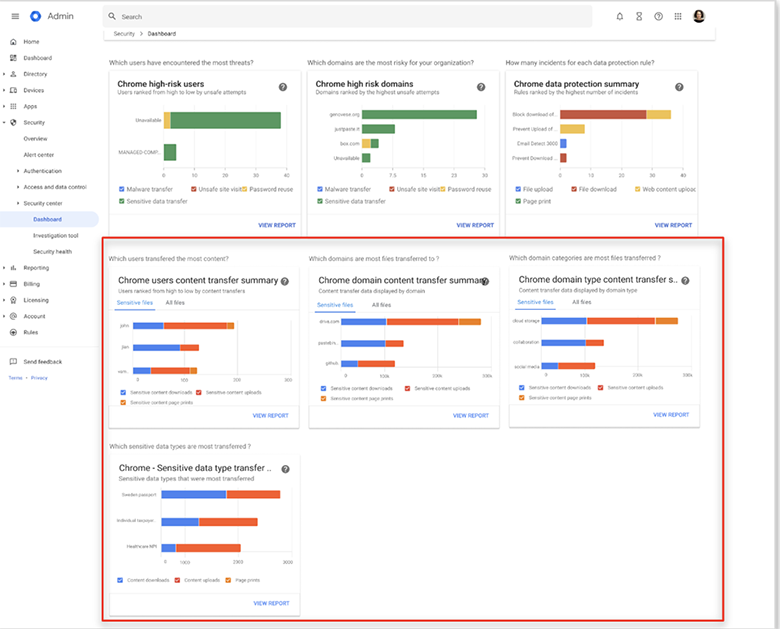Viewport: 780px width, 629px height.
Task: View report for Chrome high-risk users
Action: [277, 225]
